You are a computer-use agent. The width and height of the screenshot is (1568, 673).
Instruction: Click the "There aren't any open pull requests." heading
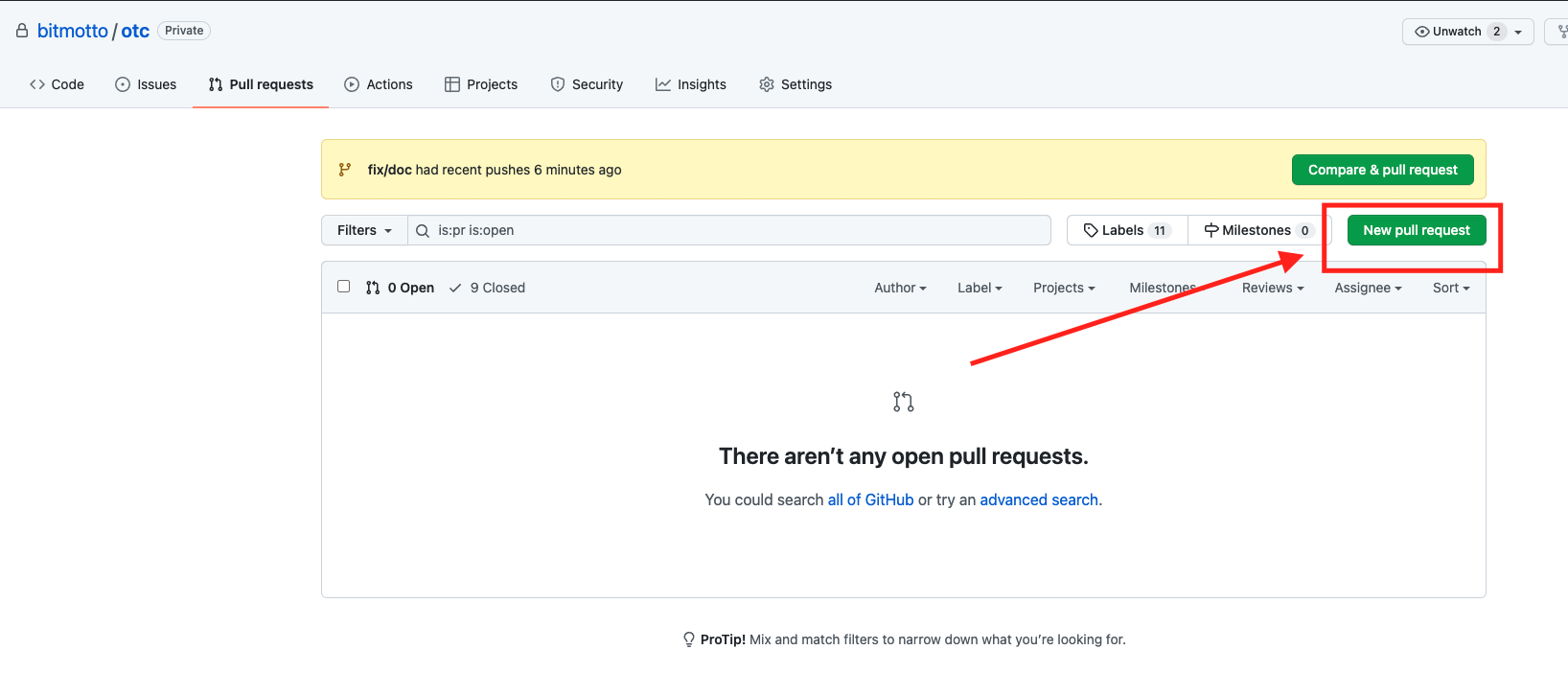(904, 456)
